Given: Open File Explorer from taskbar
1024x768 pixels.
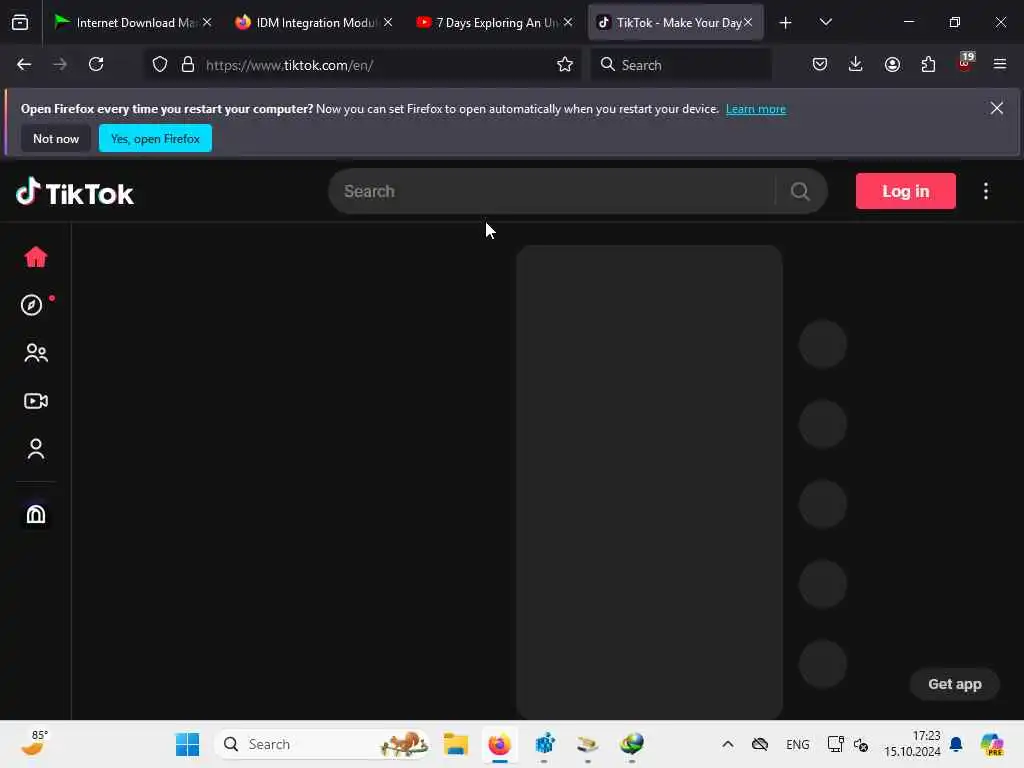Looking at the screenshot, I should (x=456, y=744).
